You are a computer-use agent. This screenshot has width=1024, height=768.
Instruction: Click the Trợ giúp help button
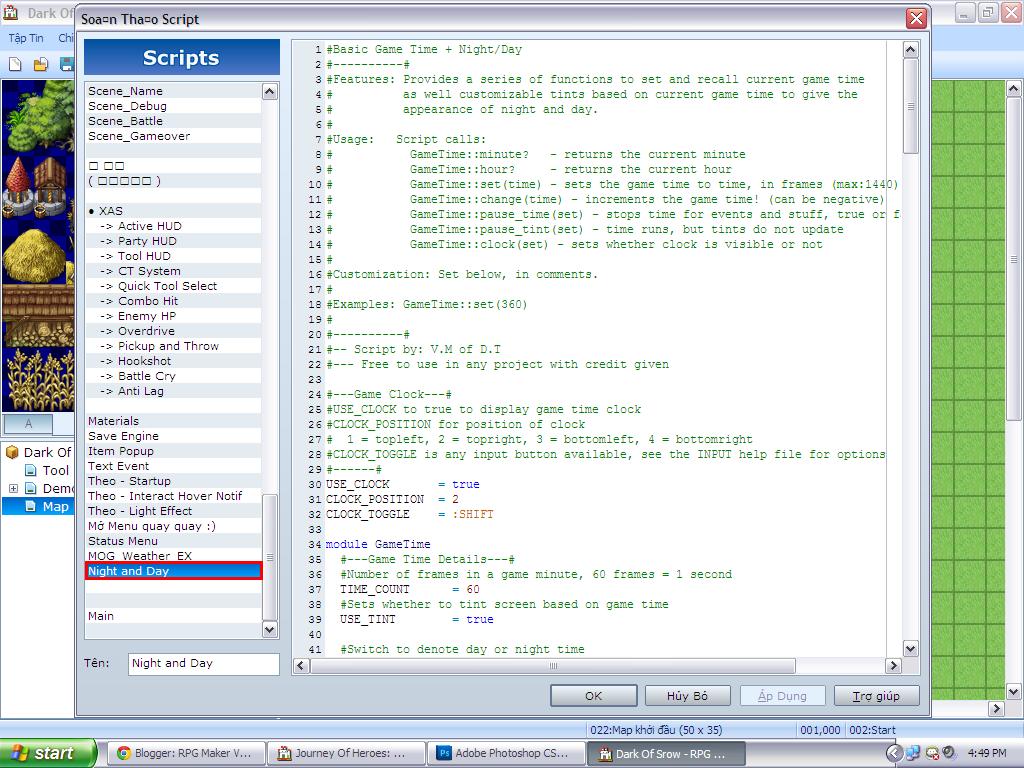tap(876, 696)
